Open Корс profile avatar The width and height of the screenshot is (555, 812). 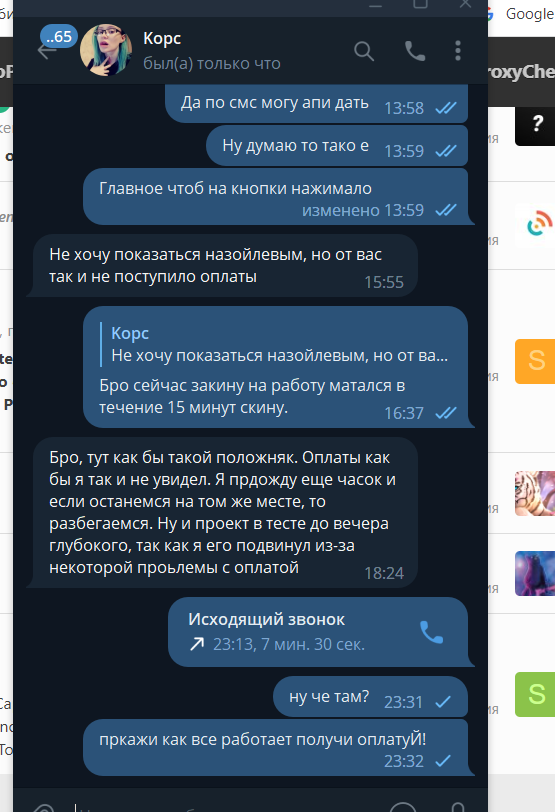click(x=106, y=50)
